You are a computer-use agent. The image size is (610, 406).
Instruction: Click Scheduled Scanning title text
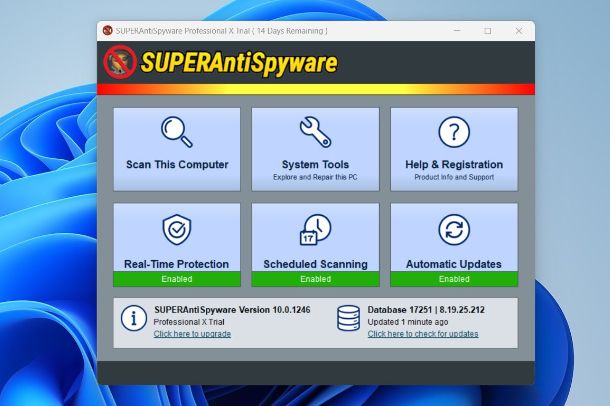(x=316, y=264)
